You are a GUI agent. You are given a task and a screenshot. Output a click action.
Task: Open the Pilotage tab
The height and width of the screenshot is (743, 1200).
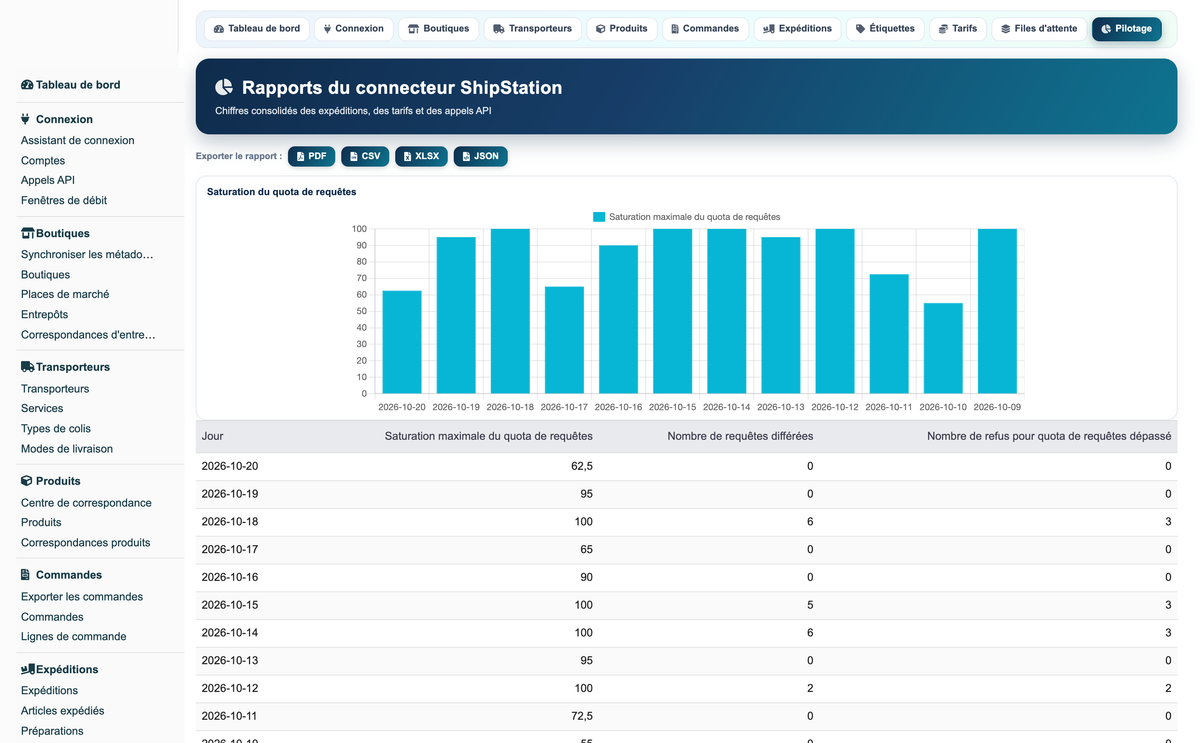1126,29
